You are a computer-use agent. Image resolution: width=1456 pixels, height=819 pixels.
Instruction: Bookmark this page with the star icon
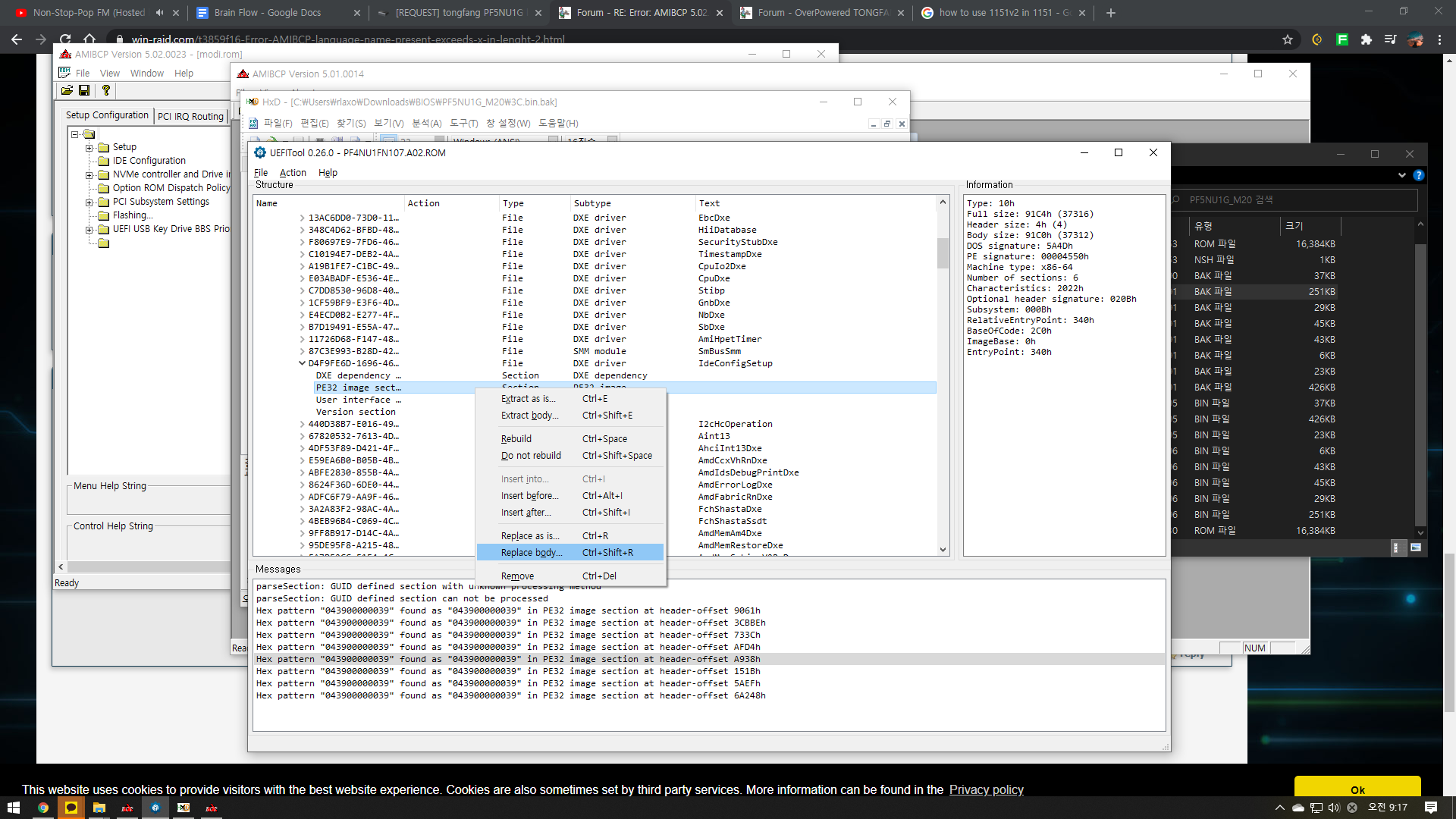tap(1287, 39)
